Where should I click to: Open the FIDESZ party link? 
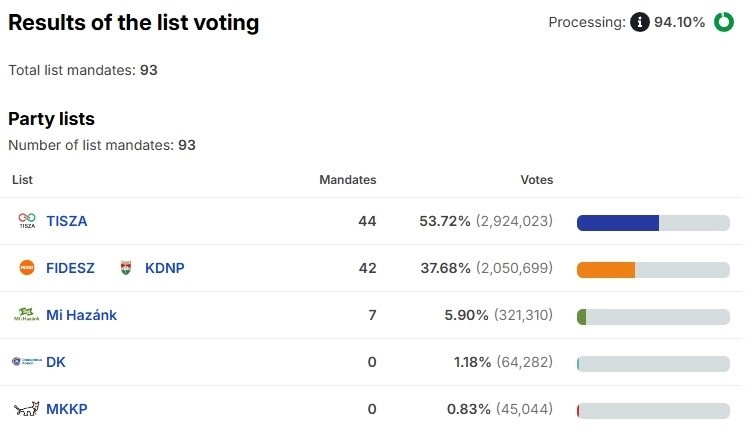coord(70,268)
